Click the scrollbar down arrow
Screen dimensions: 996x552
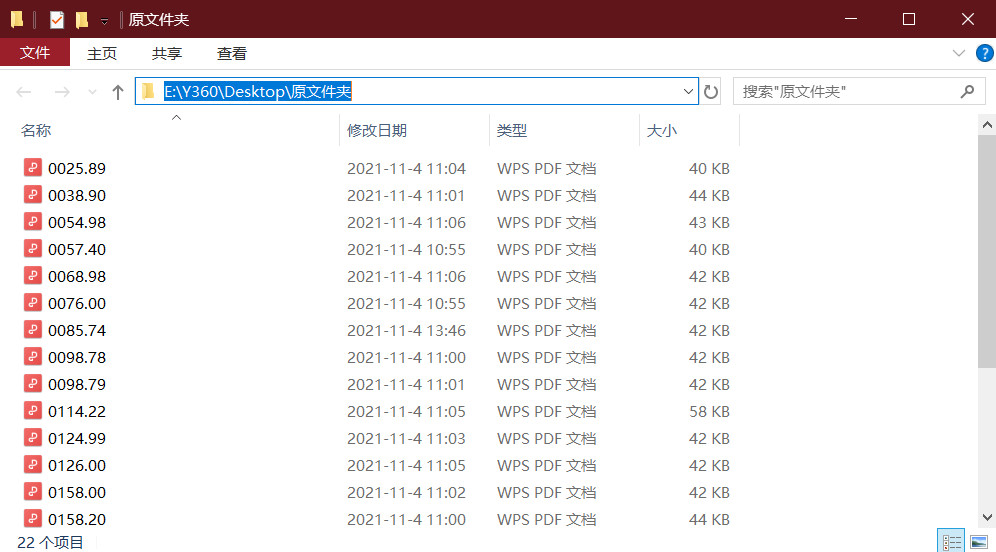987,517
